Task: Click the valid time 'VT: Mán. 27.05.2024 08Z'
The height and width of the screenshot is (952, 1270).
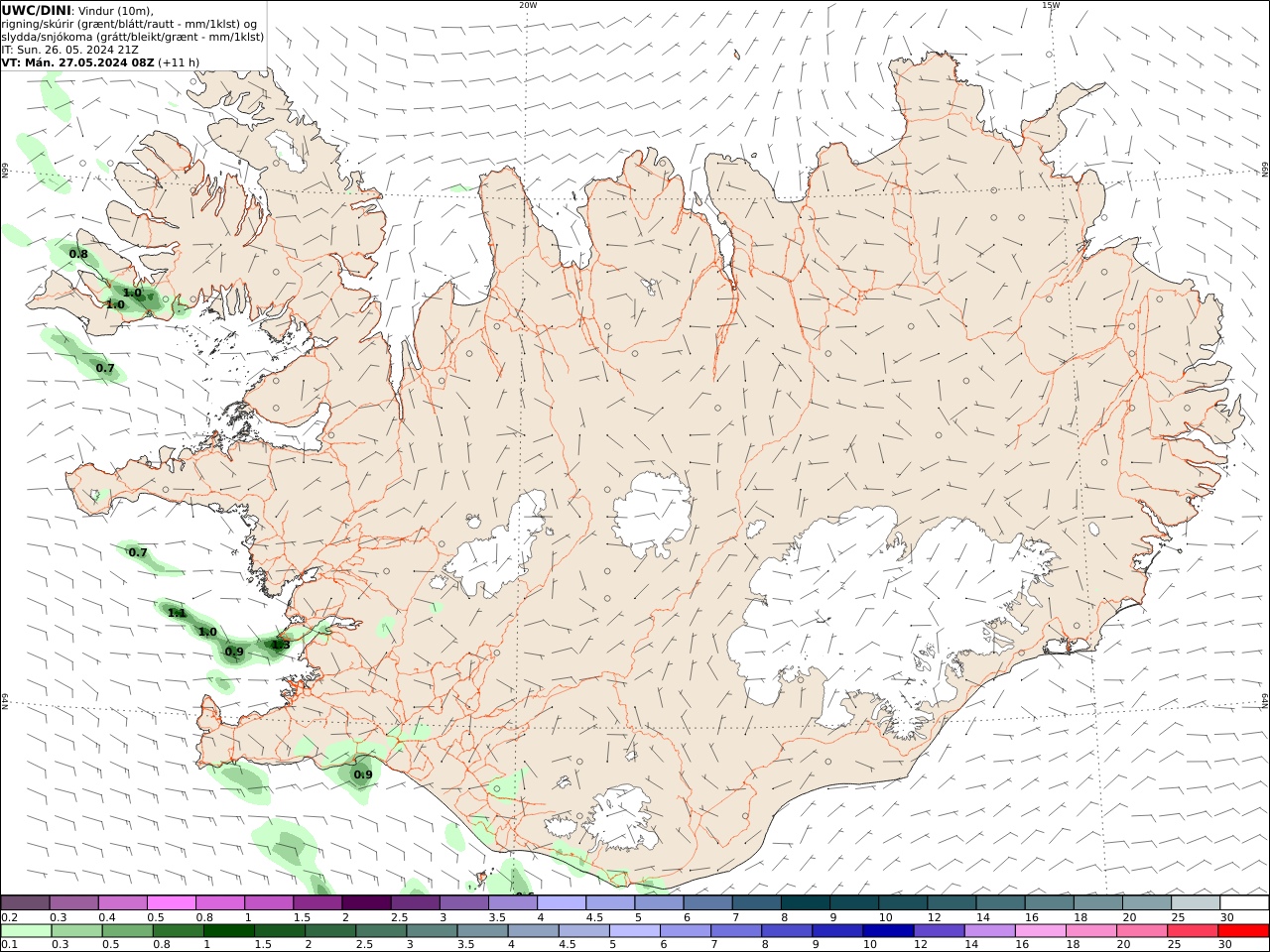Action: [77, 62]
